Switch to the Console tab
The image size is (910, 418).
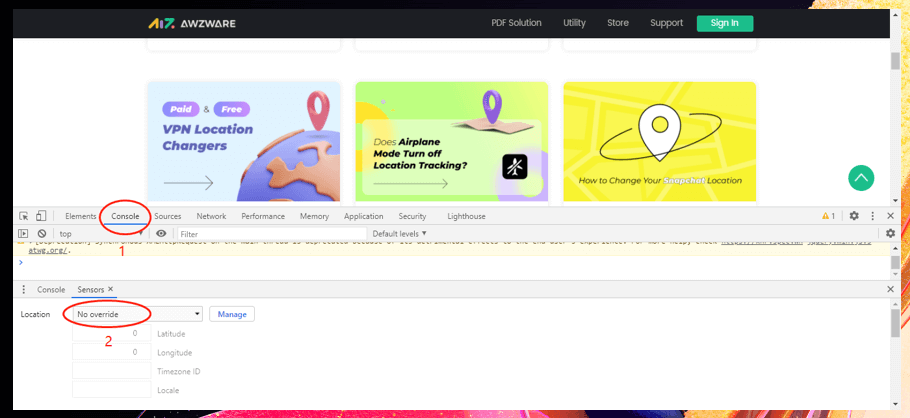[125, 216]
